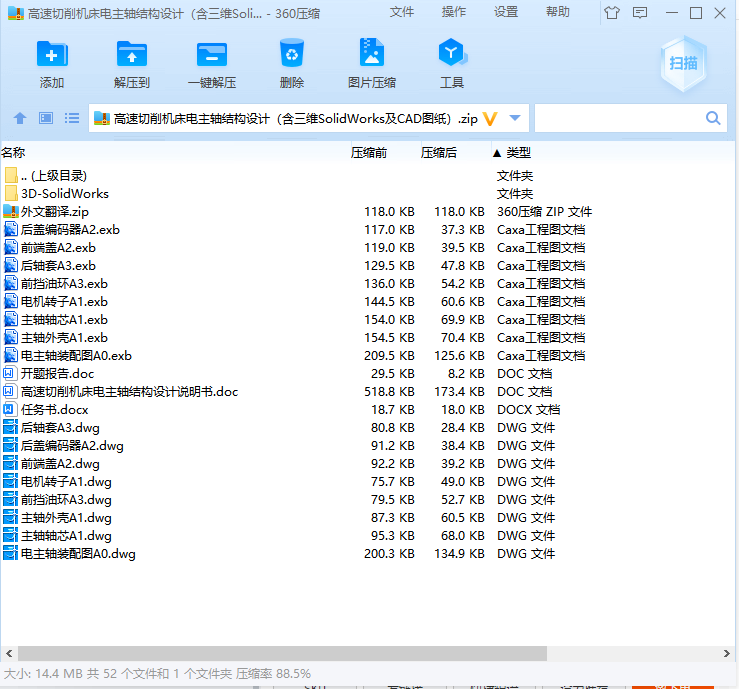Select the file 主轴轴芯A1.dwg
This screenshot has width=739, height=689.
pos(66,536)
